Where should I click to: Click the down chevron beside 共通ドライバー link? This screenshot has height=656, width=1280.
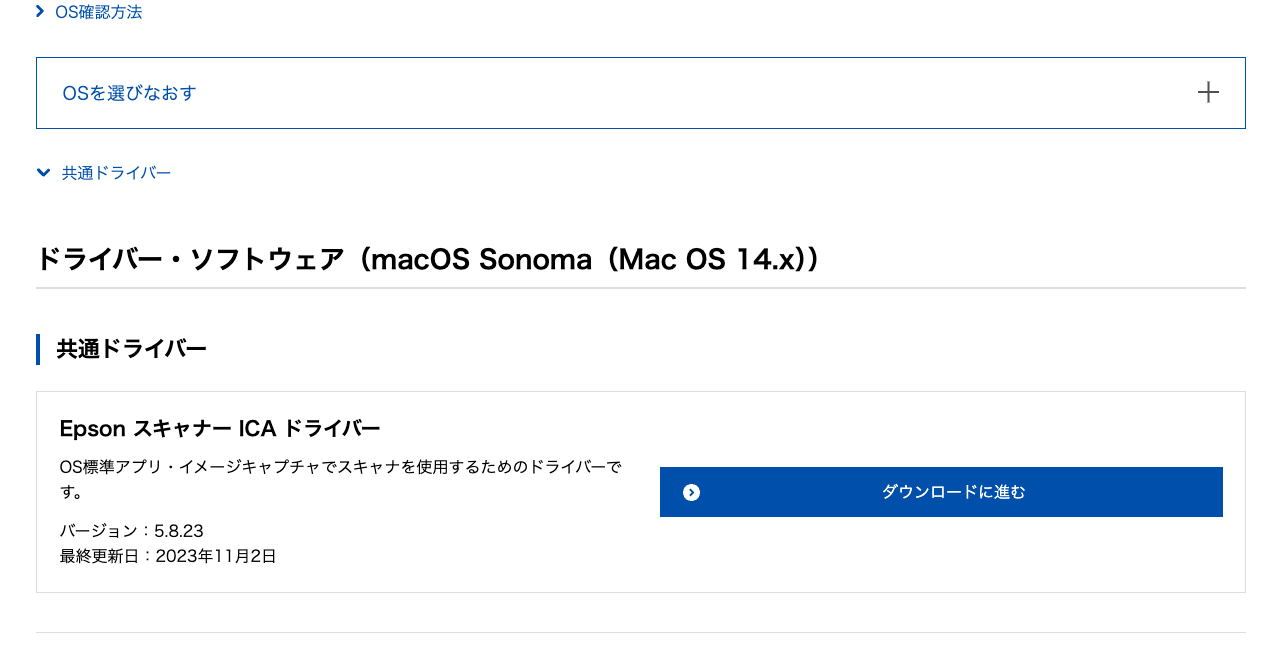43,172
